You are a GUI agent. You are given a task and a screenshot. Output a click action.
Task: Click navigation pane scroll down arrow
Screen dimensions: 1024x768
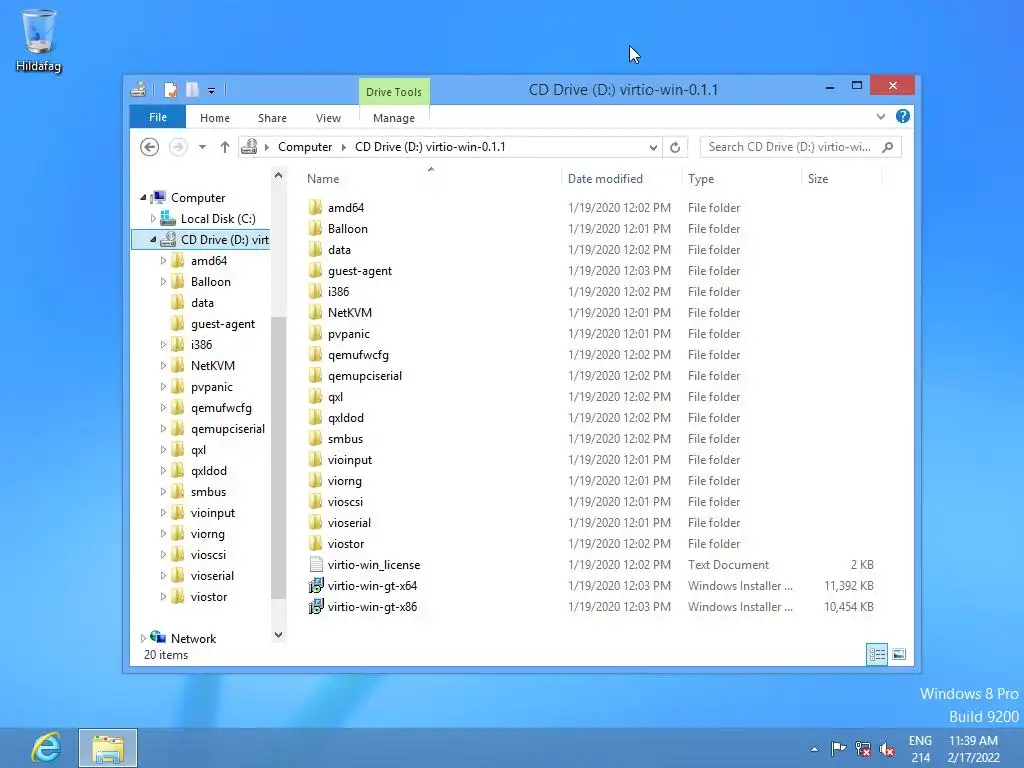(278, 635)
